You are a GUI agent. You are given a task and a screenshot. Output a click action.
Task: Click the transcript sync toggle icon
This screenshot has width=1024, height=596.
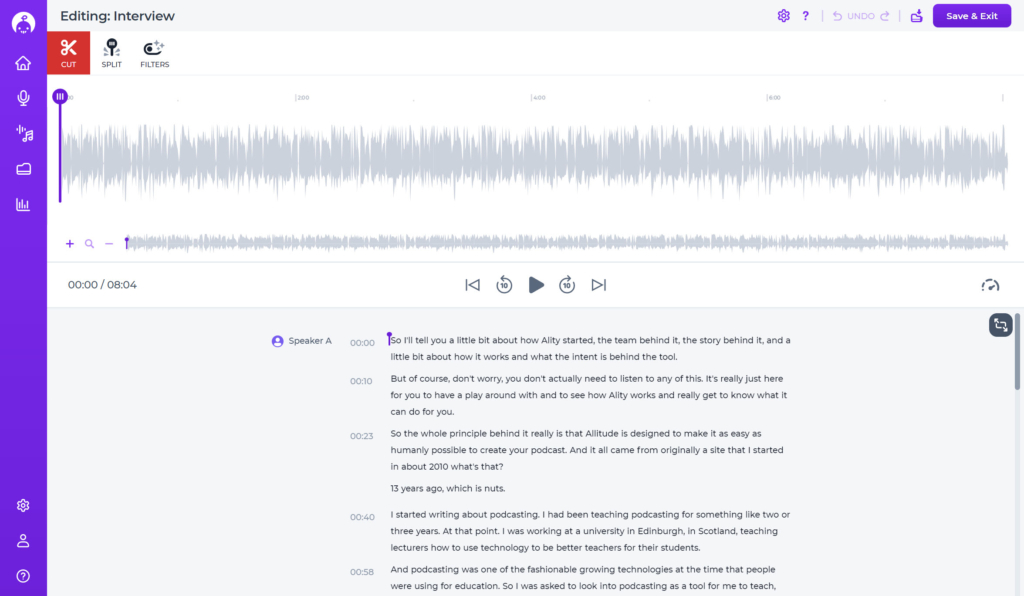point(1000,324)
